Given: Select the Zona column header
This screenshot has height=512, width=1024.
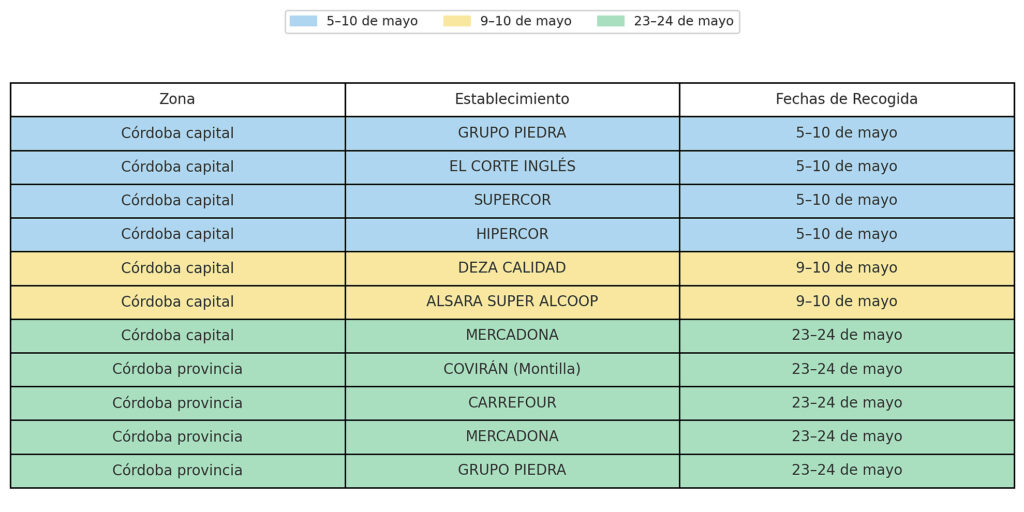Looking at the screenshot, I should coord(178,99).
